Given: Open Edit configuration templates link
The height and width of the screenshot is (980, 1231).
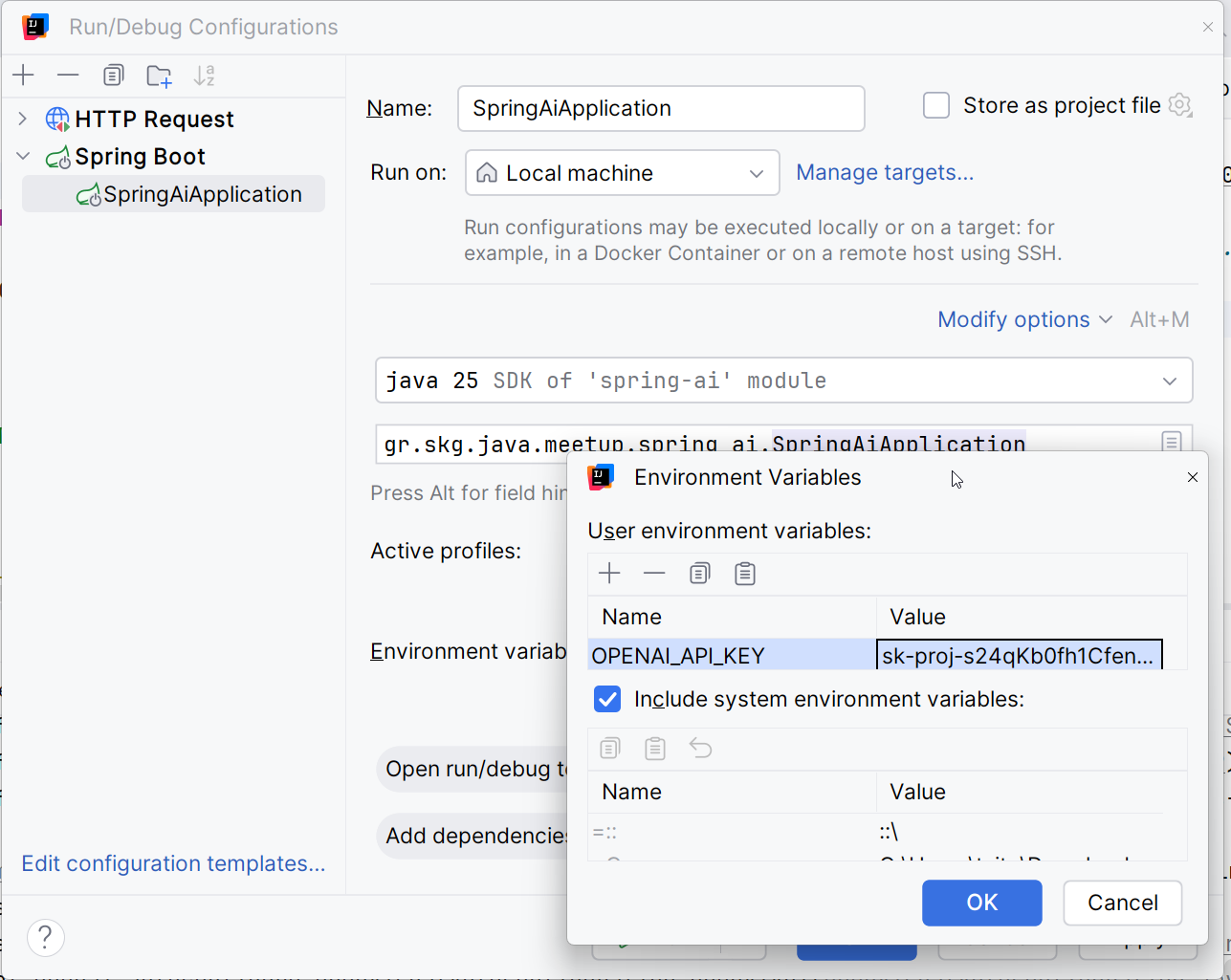Looking at the screenshot, I should [173, 863].
